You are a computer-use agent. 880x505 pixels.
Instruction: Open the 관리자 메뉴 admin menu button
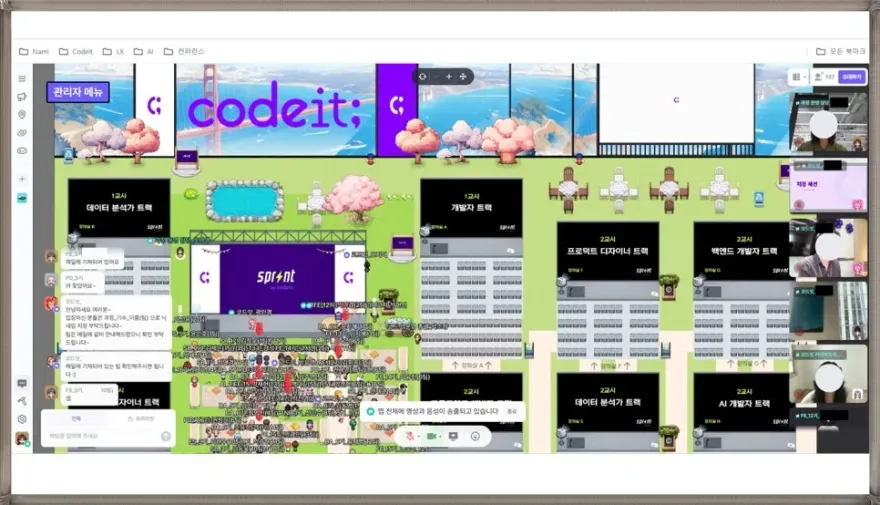tap(78, 92)
